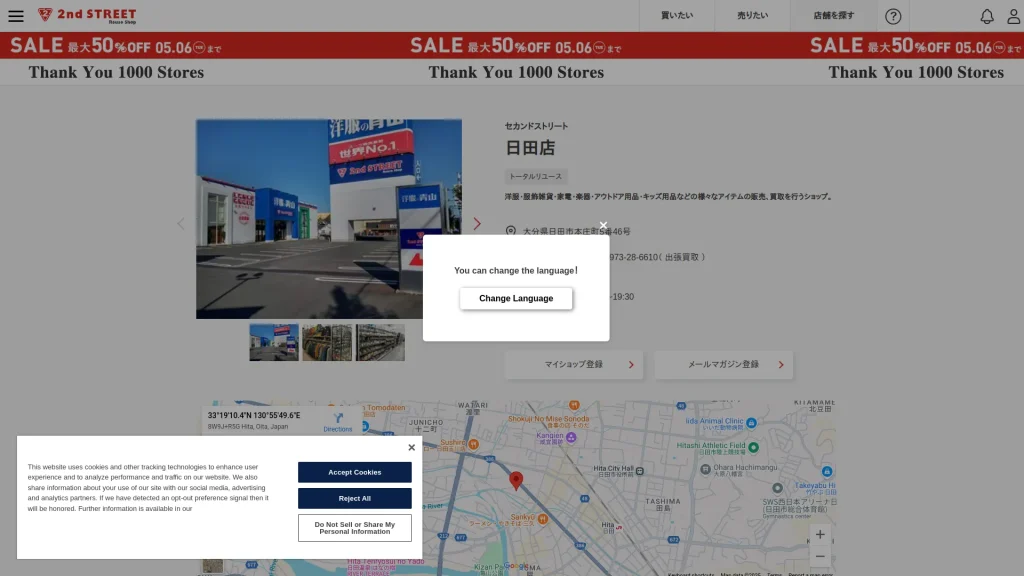The width and height of the screenshot is (1024, 576).
Task: Close the language popup
Action: pyautogui.click(x=603, y=225)
